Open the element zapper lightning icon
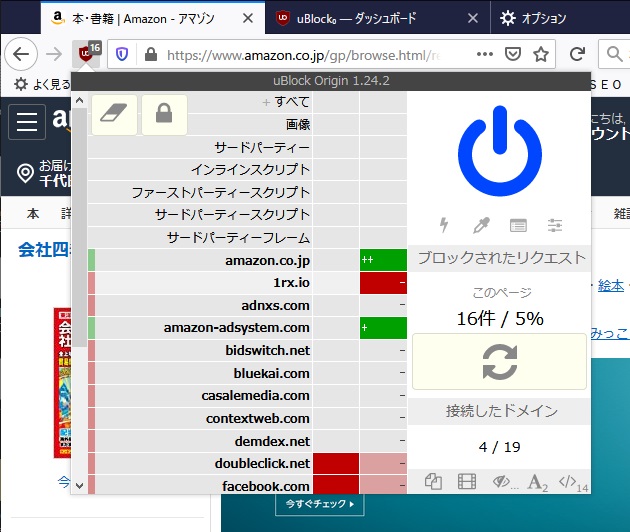The image size is (630, 532). [x=444, y=225]
